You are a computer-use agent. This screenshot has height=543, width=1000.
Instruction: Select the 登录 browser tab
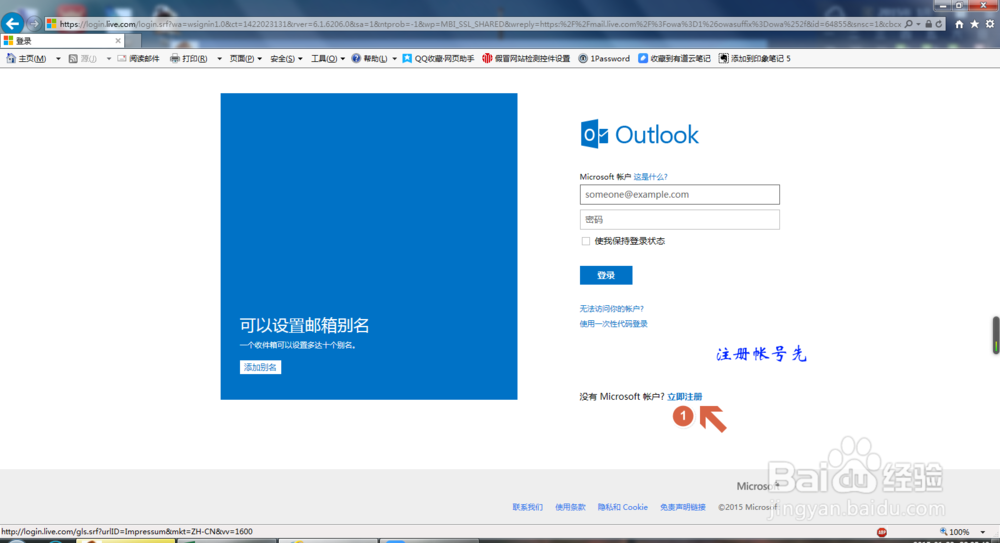62,41
